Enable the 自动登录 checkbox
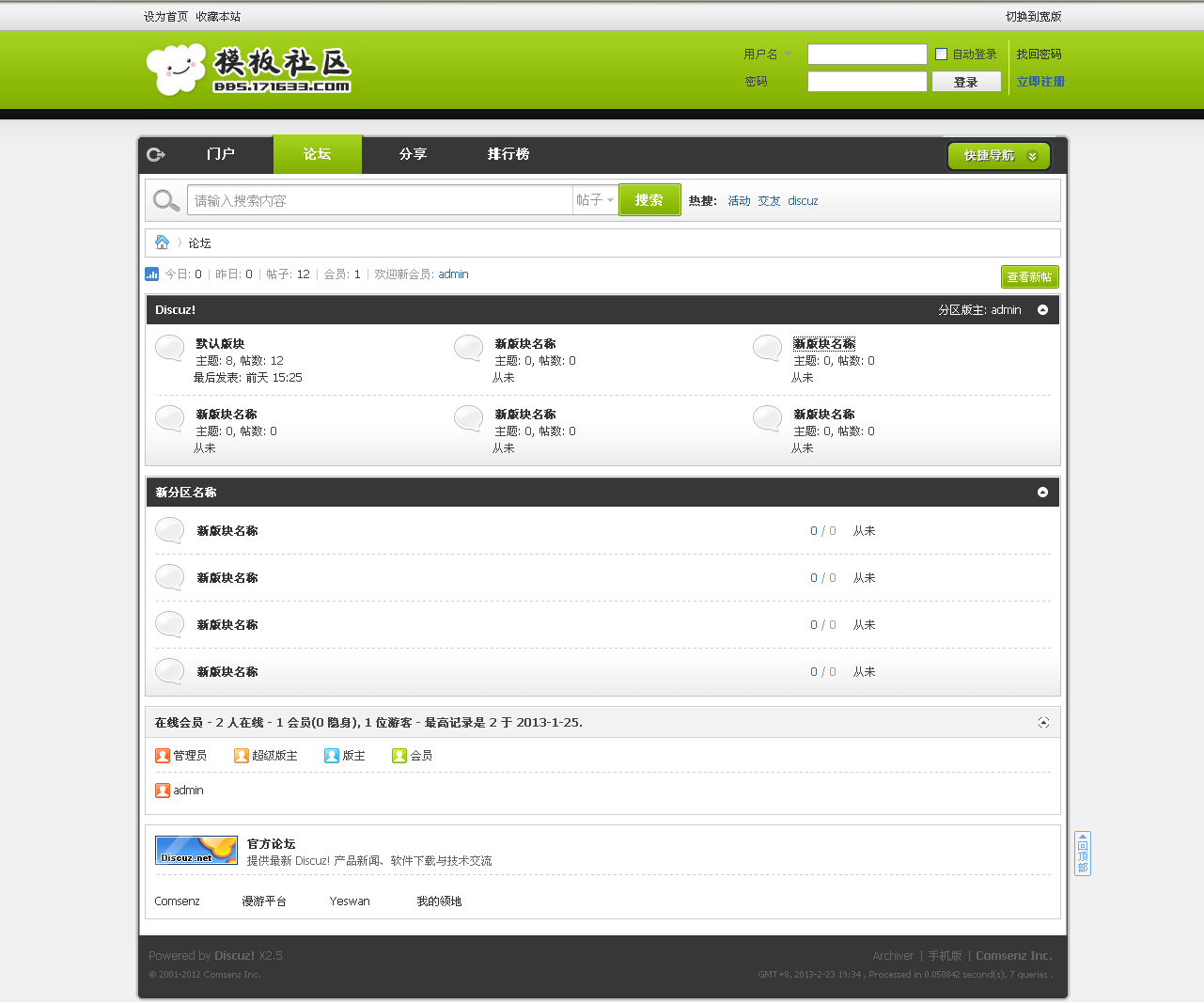The height and width of the screenshot is (1003, 1204). pos(941,55)
